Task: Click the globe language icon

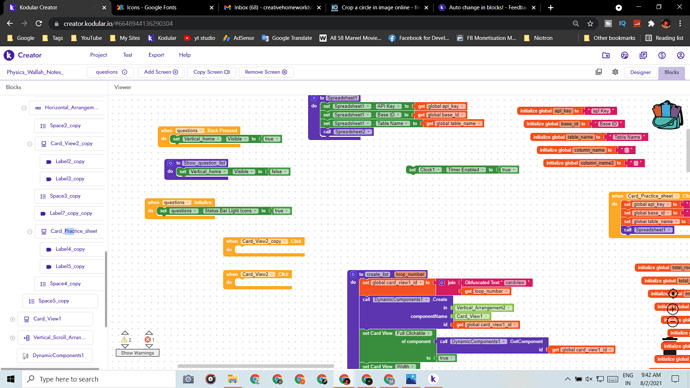Action: (662, 55)
